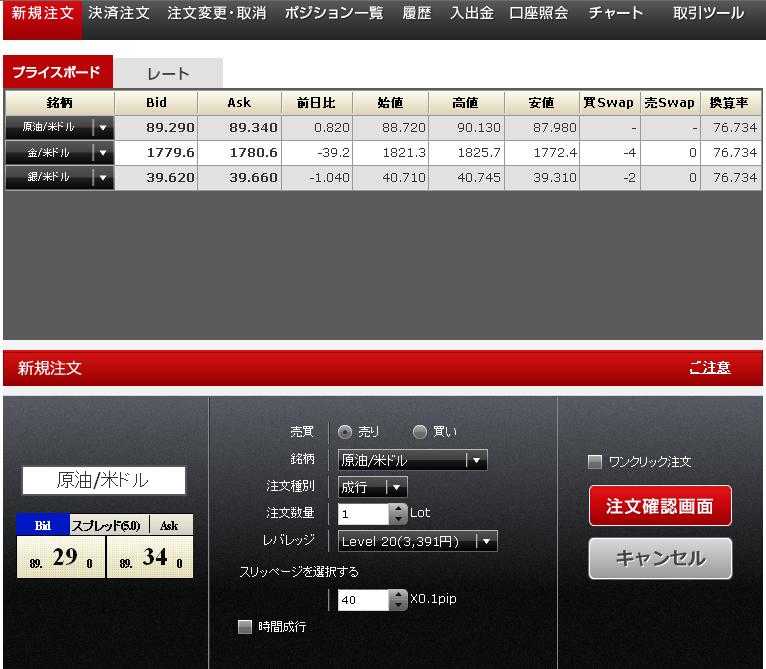Click the 始値 column header

tap(391, 103)
